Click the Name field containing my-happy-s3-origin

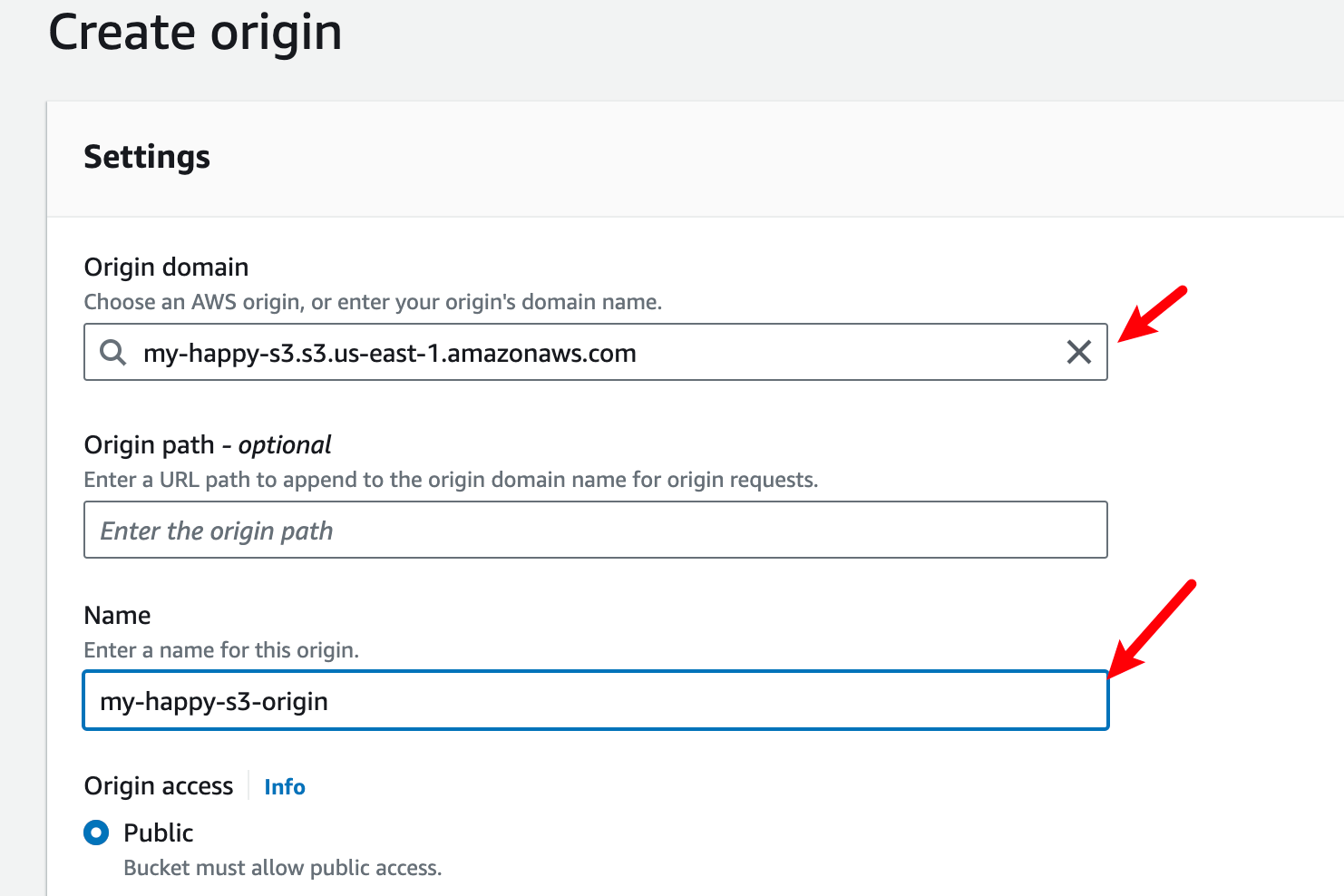pos(596,700)
